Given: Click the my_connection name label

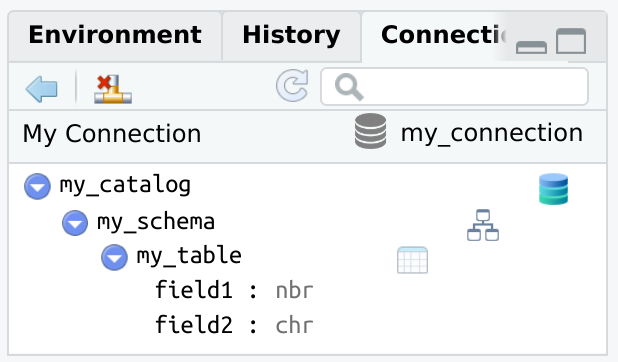Looking at the screenshot, I should (x=491, y=133).
